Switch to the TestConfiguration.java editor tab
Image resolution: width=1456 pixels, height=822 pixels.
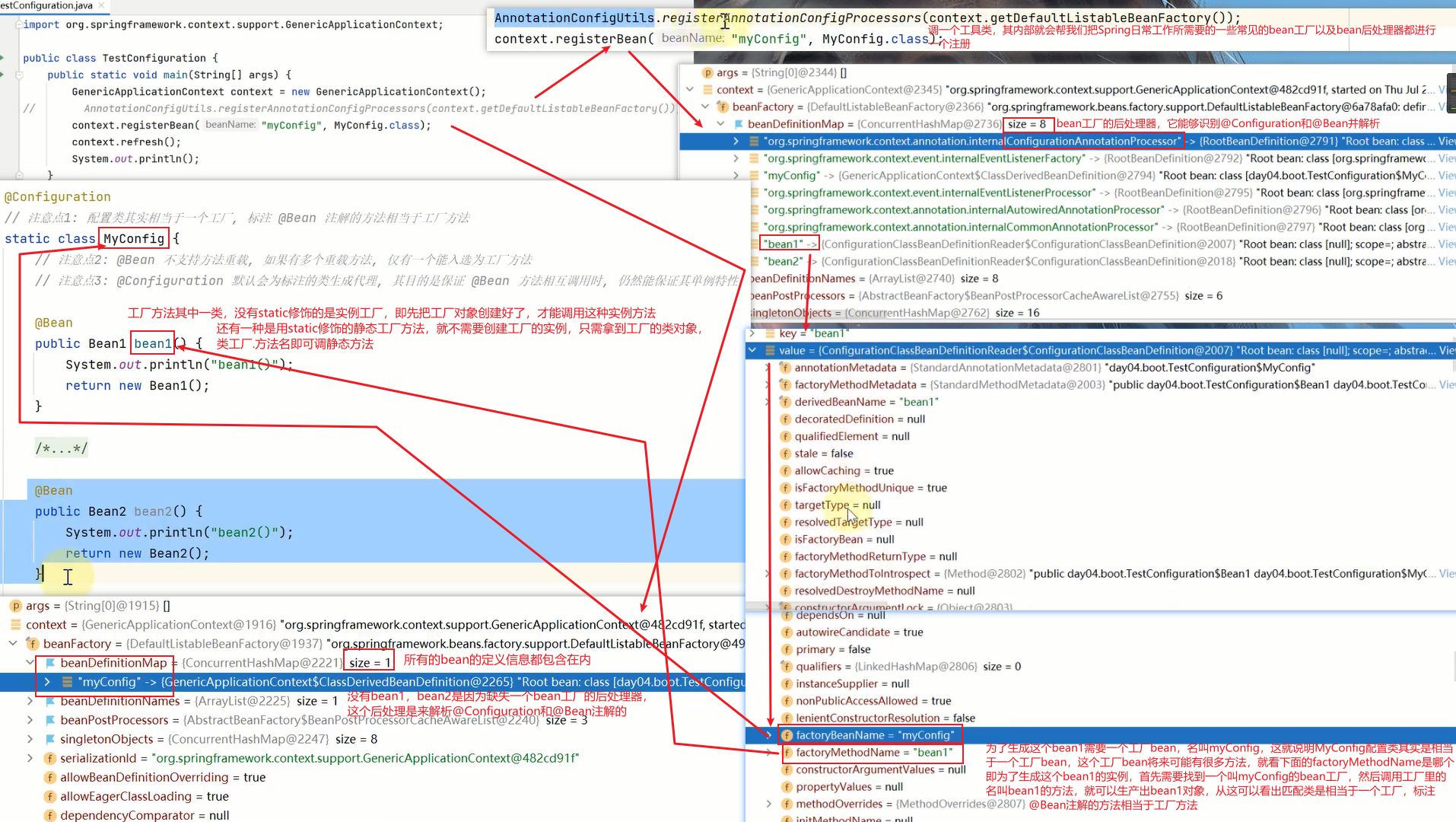pos(46,5)
